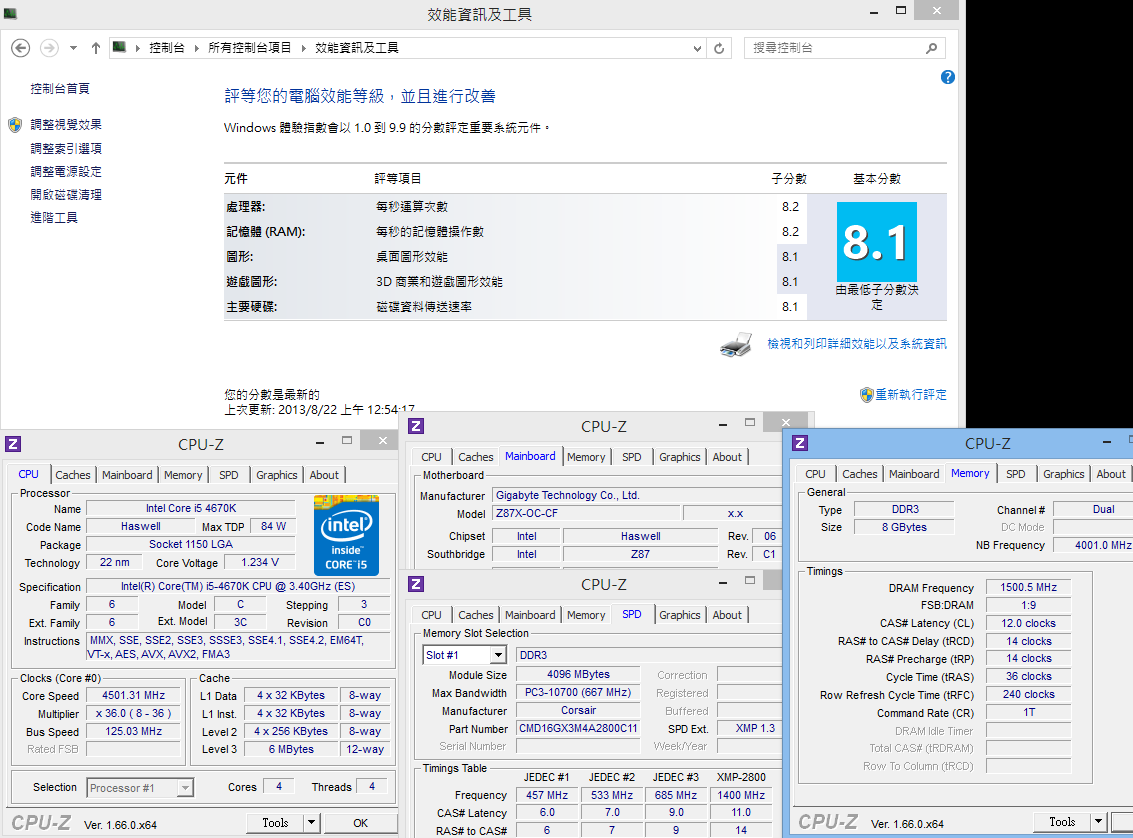The height and width of the screenshot is (838, 1133).
Task: Open the Graphics tab in the mainboard window
Action: (x=679, y=457)
